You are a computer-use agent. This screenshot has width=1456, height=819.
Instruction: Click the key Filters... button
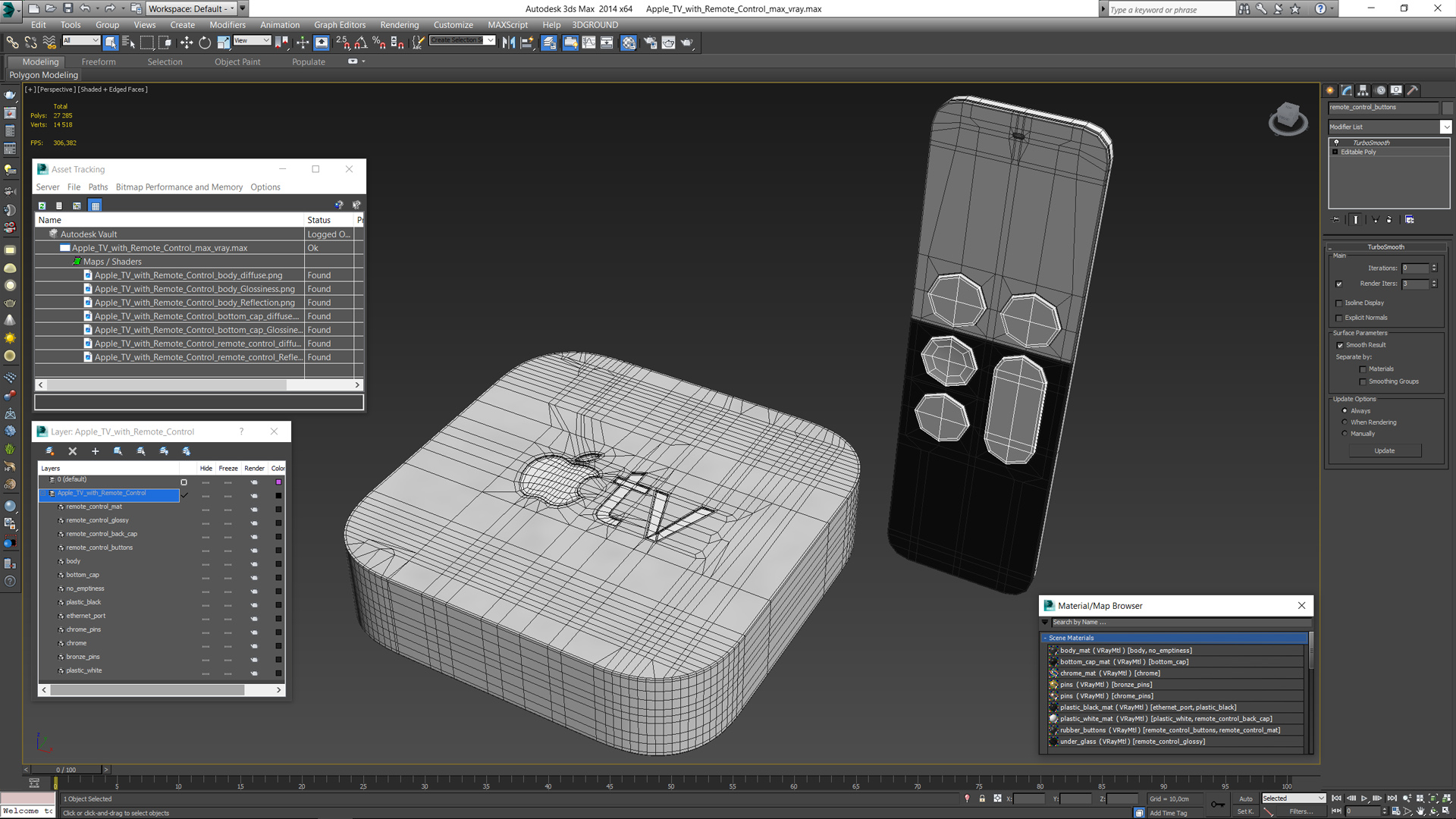tap(1301, 811)
